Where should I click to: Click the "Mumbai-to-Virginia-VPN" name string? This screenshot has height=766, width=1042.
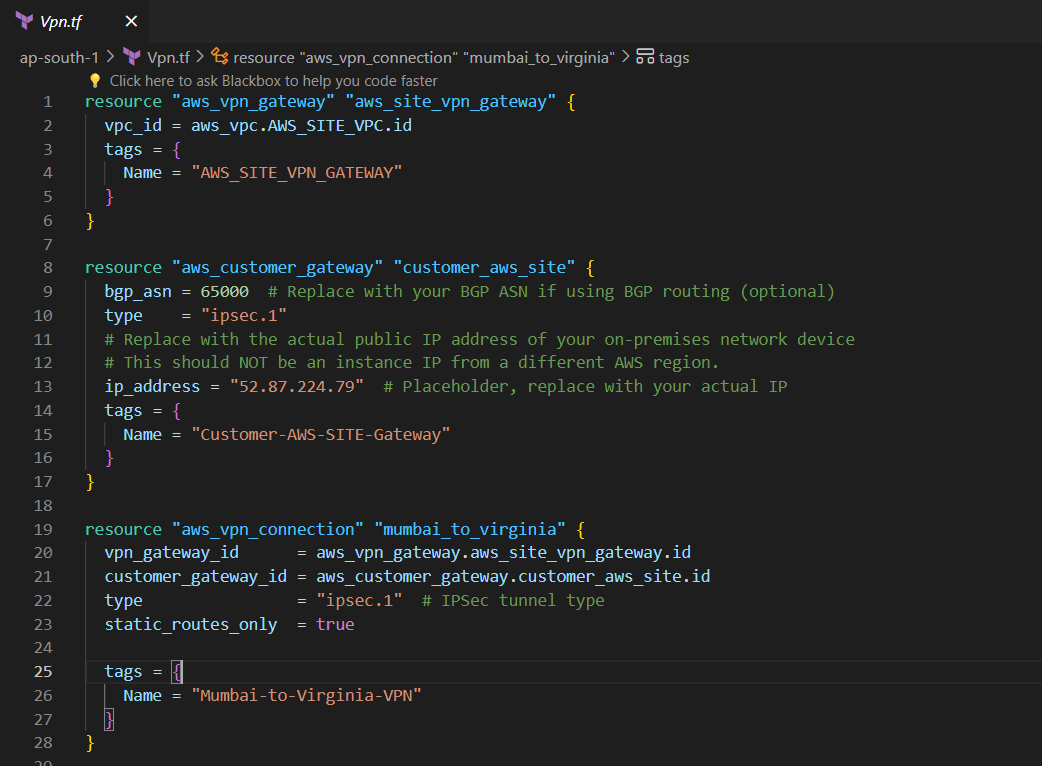tap(307, 695)
